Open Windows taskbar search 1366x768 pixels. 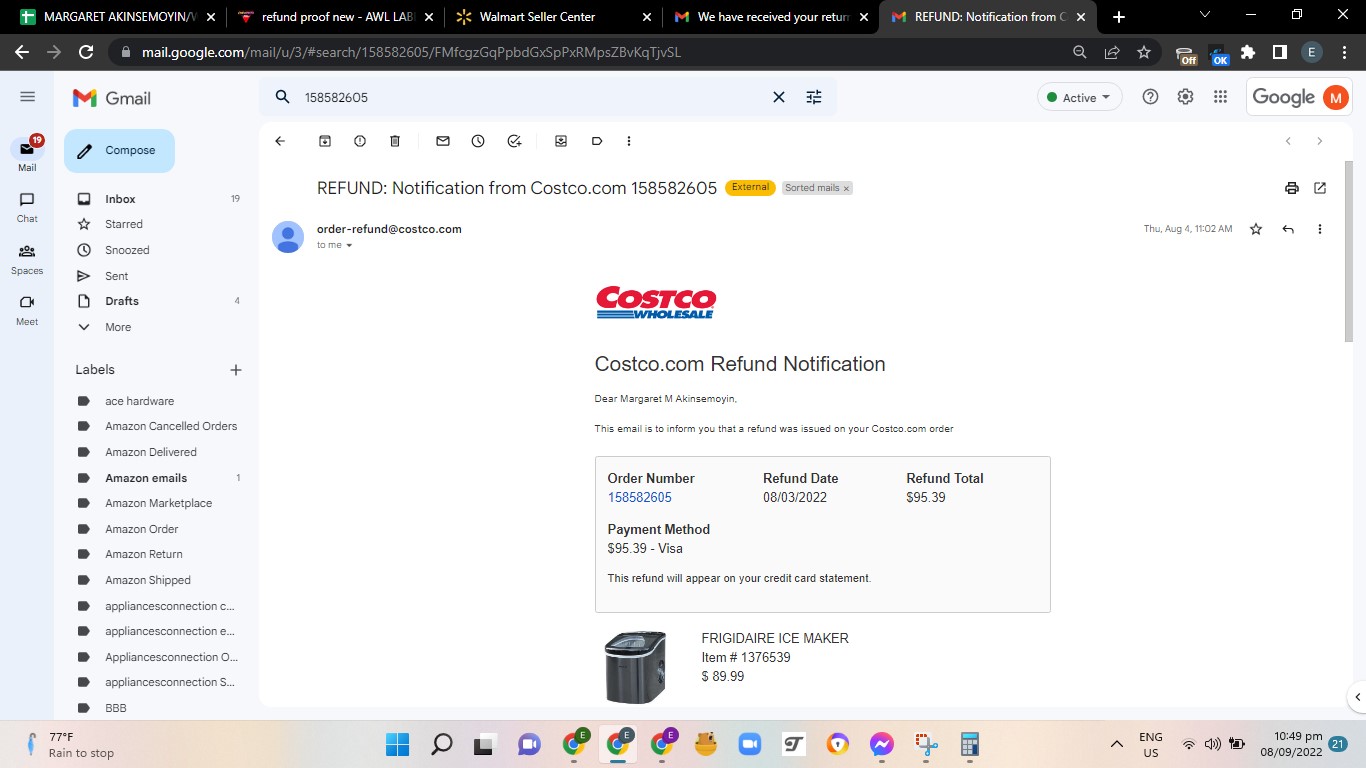point(441,744)
